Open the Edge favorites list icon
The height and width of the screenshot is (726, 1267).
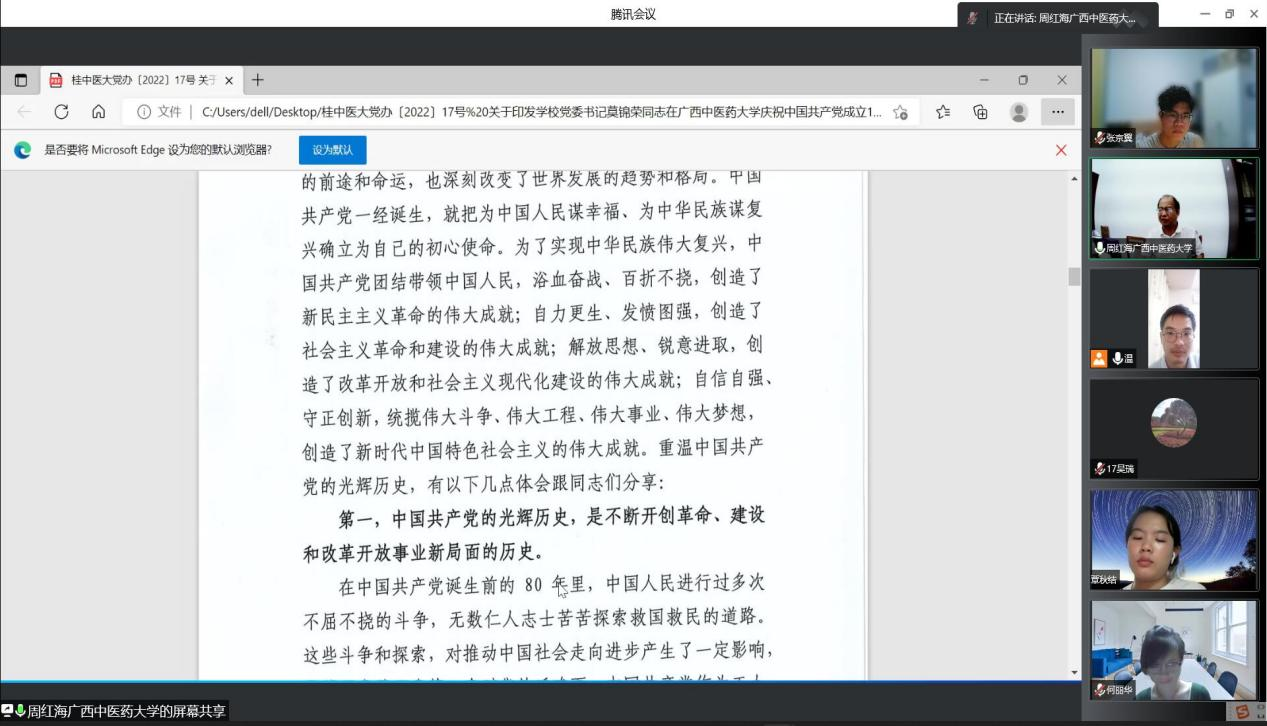tap(942, 112)
